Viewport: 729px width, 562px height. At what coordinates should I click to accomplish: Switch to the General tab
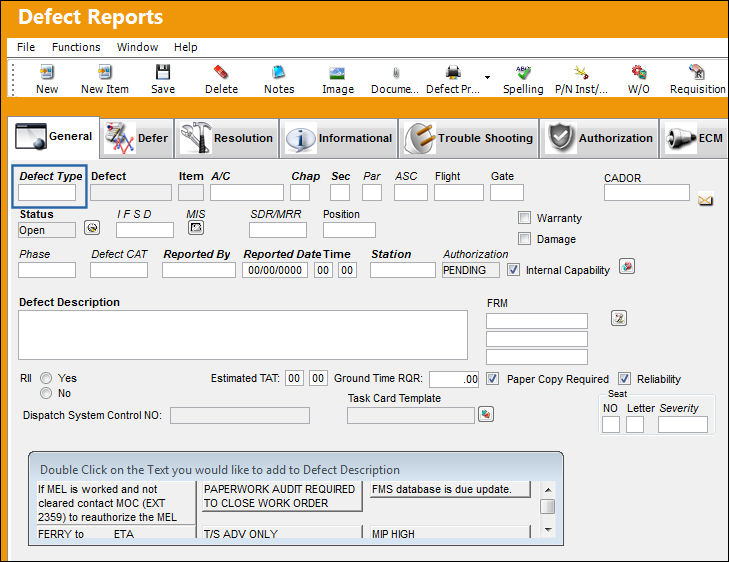point(54,137)
